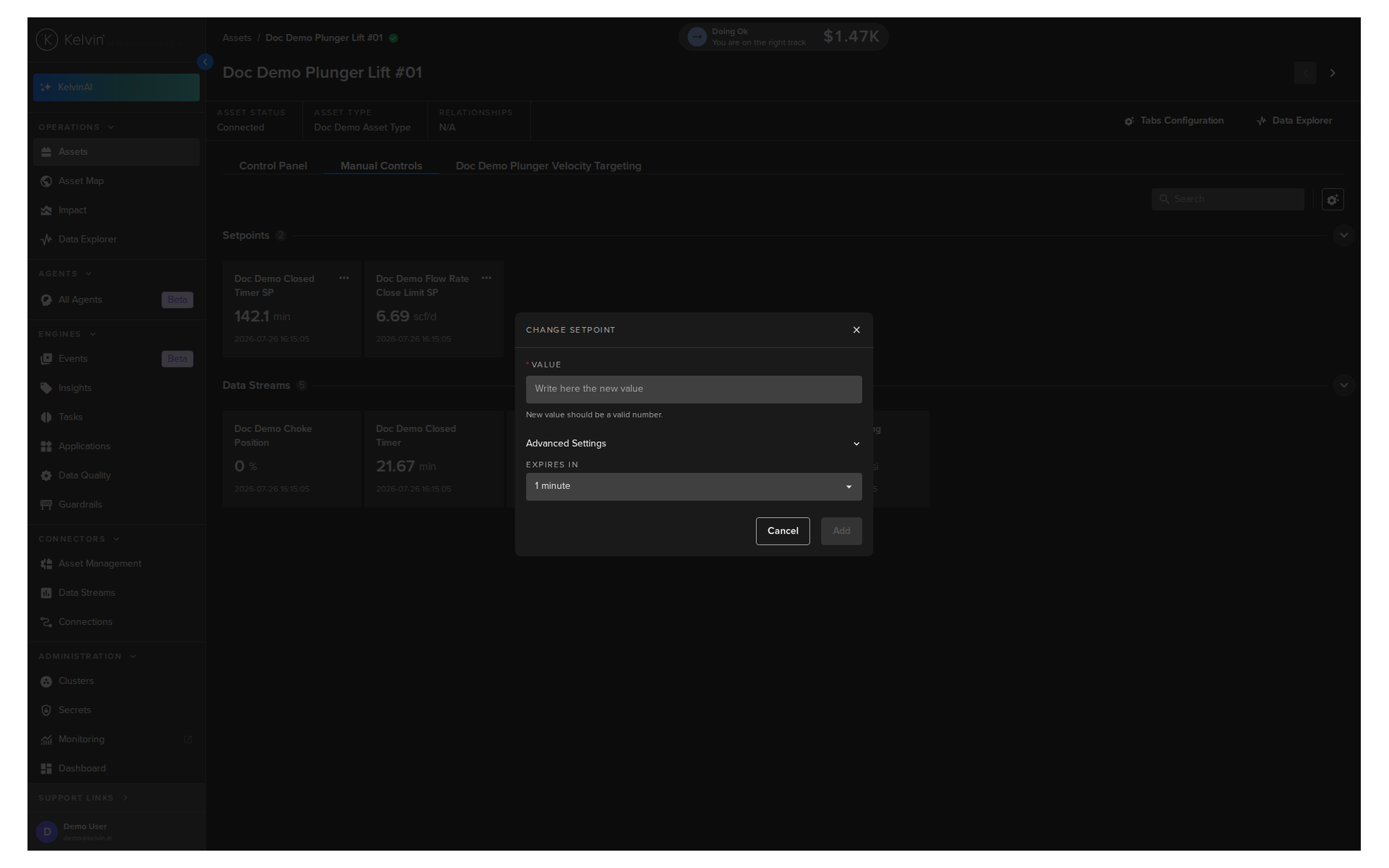Open Tabs Configuration

pyautogui.click(x=1174, y=121)
